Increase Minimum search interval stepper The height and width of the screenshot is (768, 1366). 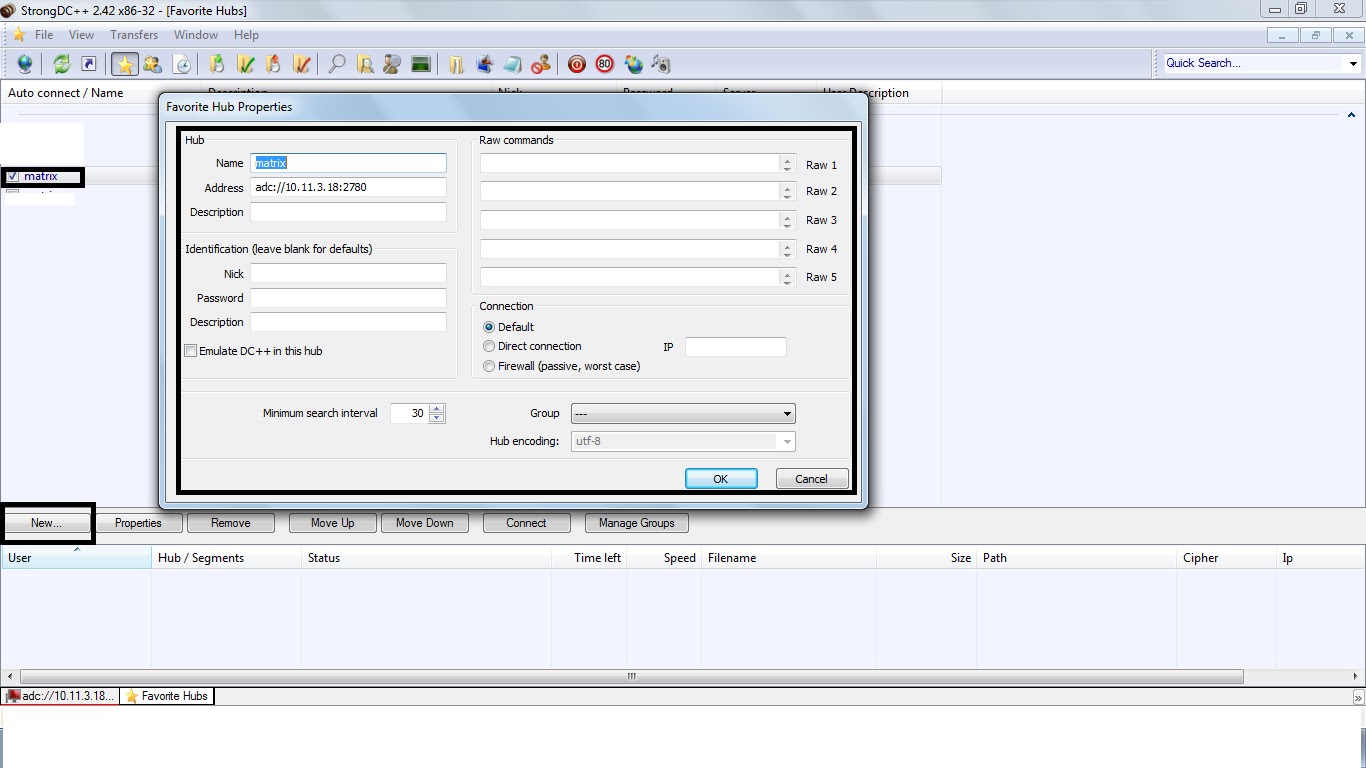pos(437,409)
